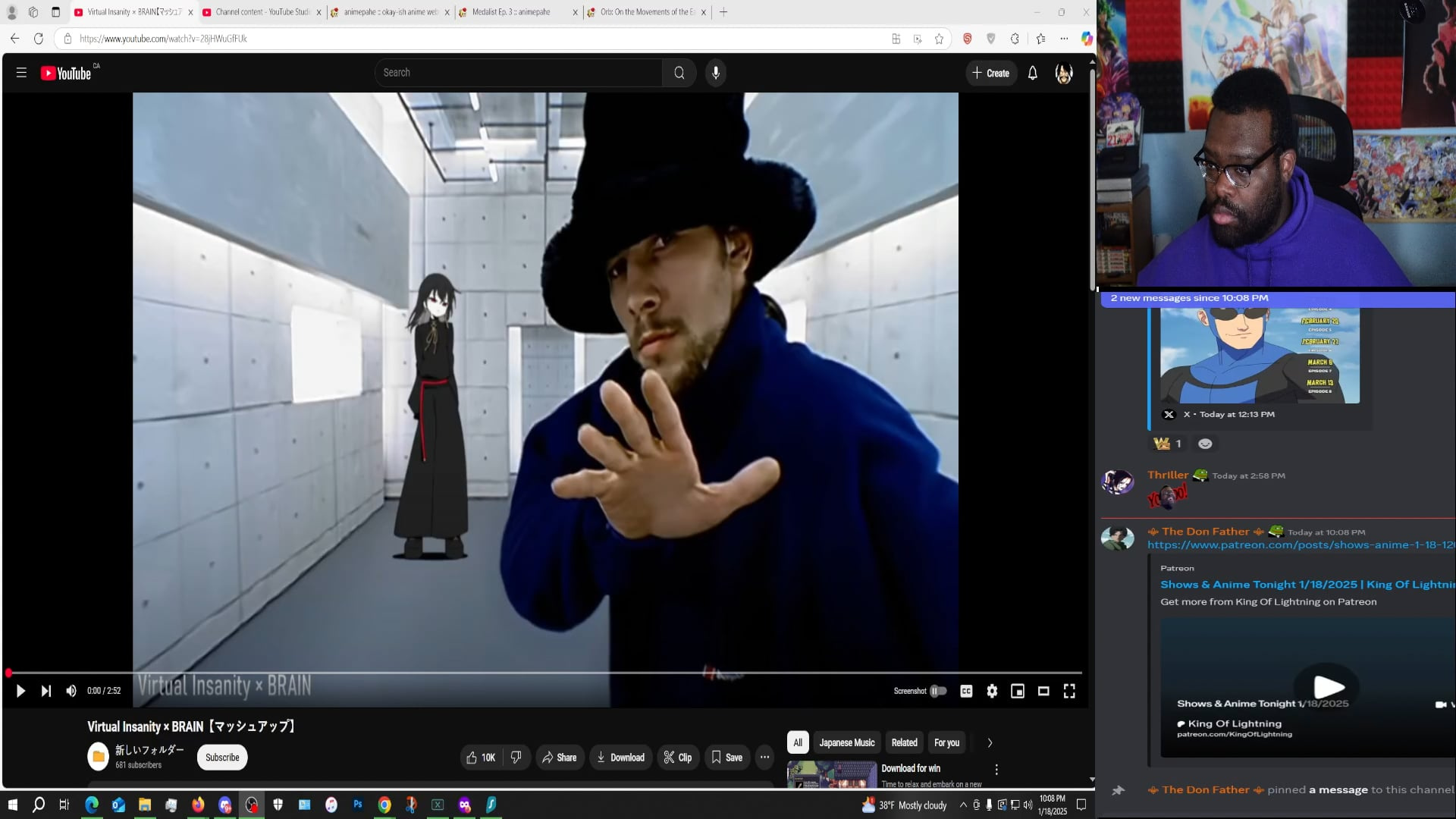Open the browser profile icon
This screenshot has height=819, width=1456.
(11, 12)
